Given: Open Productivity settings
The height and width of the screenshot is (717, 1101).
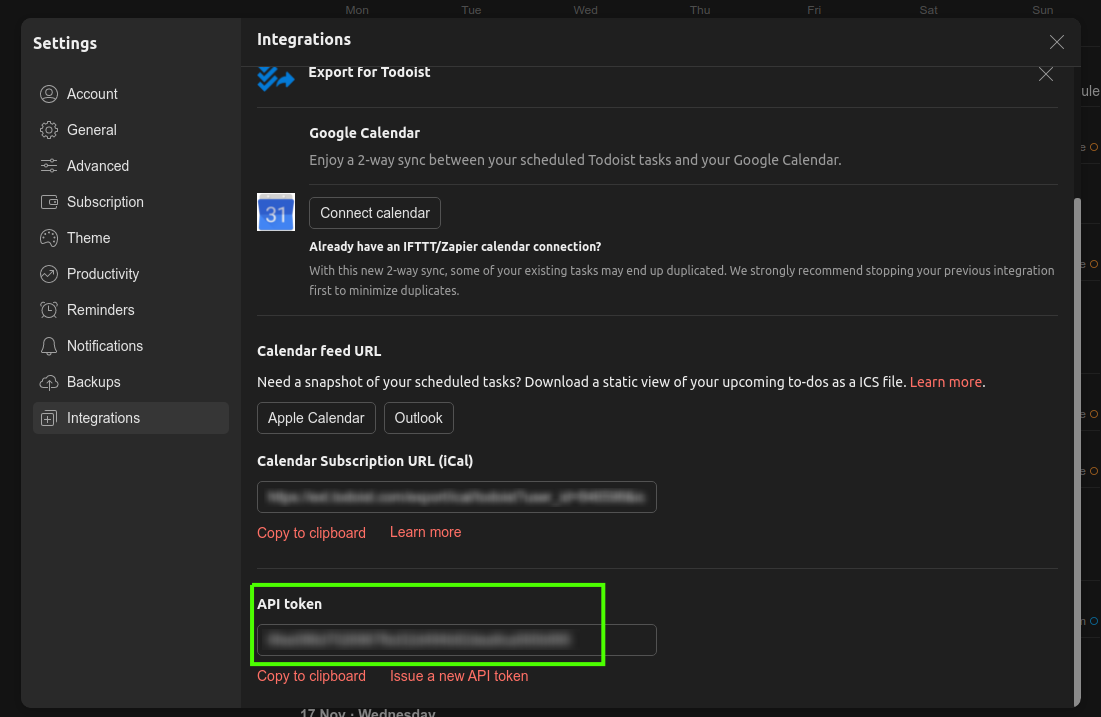Looking at the screenshot, I should pos(131,274).
